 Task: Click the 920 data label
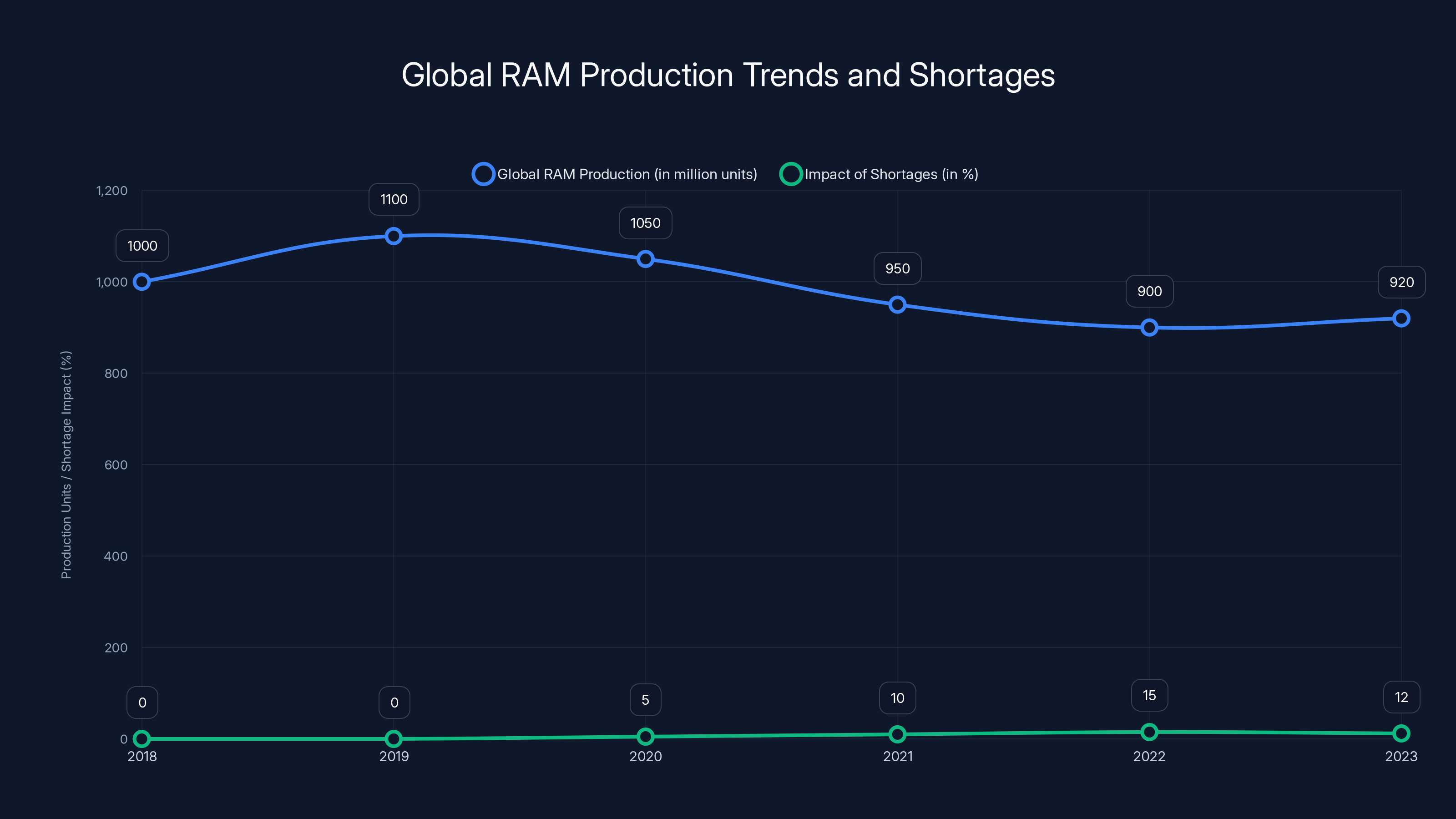tap(1402, 282)
